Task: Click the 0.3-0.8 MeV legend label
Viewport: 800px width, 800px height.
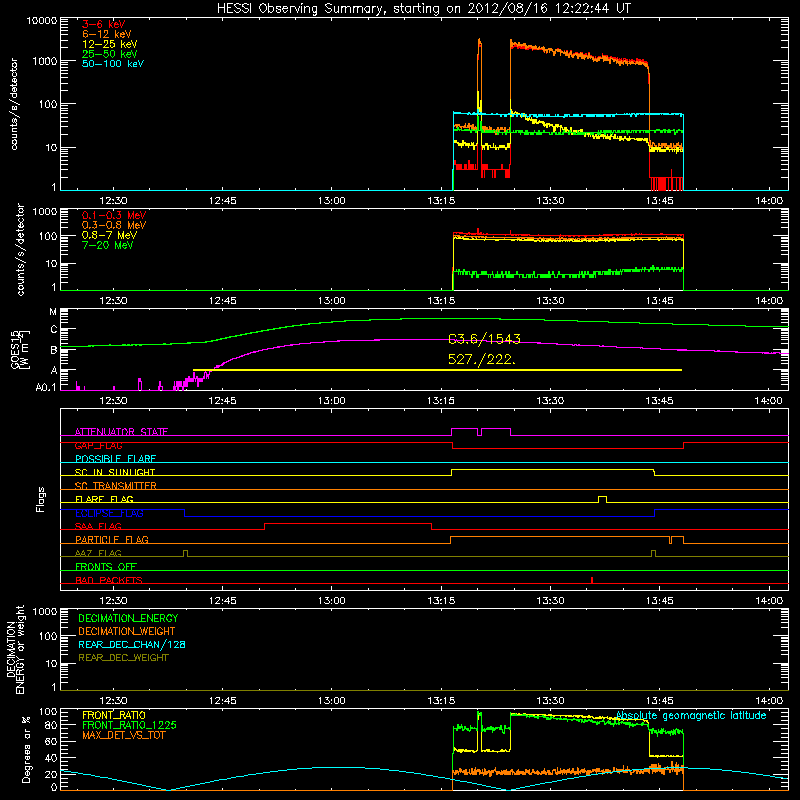Action: coord(114,225)
